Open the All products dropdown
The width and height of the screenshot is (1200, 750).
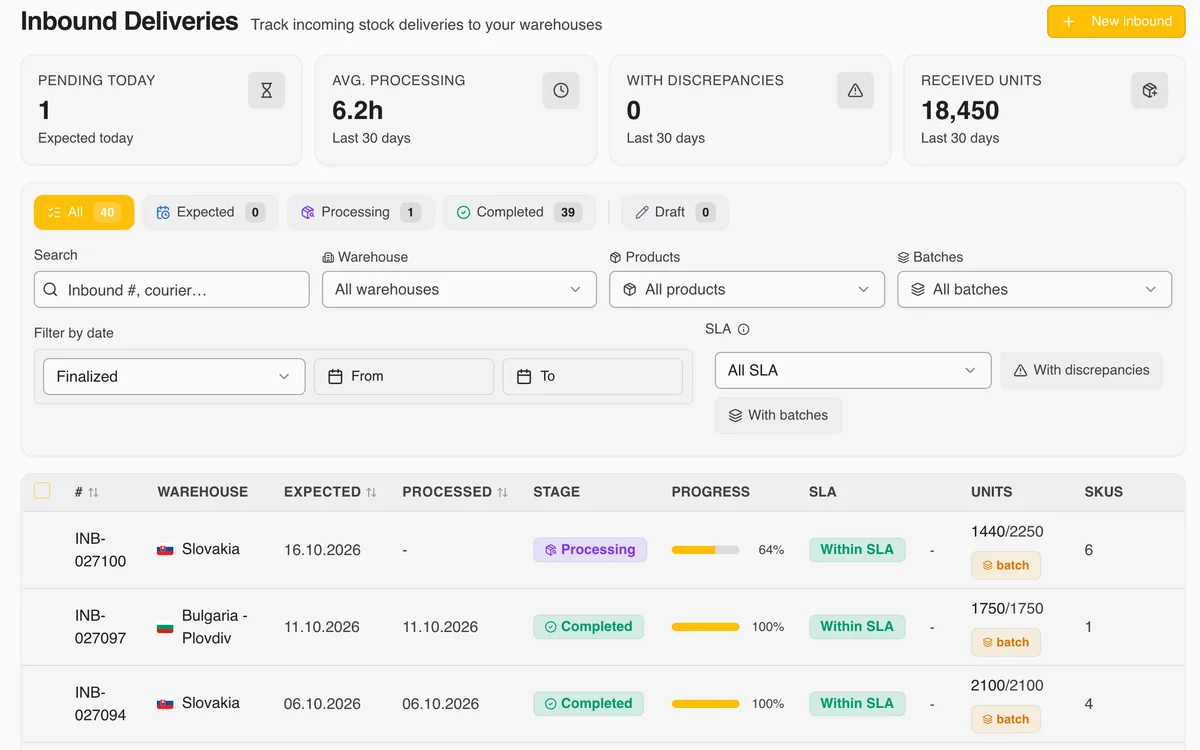pos(747,289)
